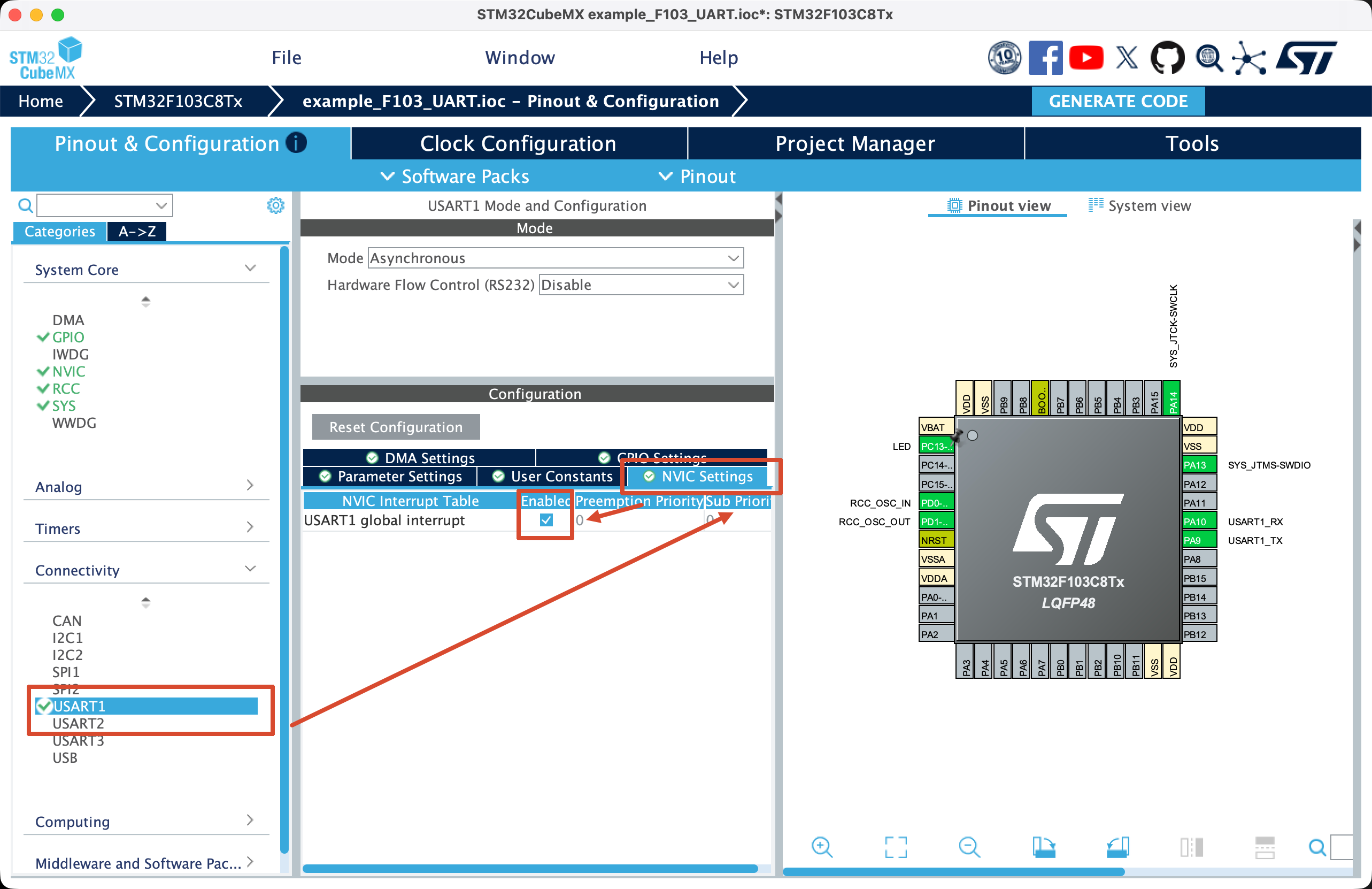Viewport: 1372px width, 889px height.
Task: Click the categories panel vertical scrollbar
Action: 284,550
